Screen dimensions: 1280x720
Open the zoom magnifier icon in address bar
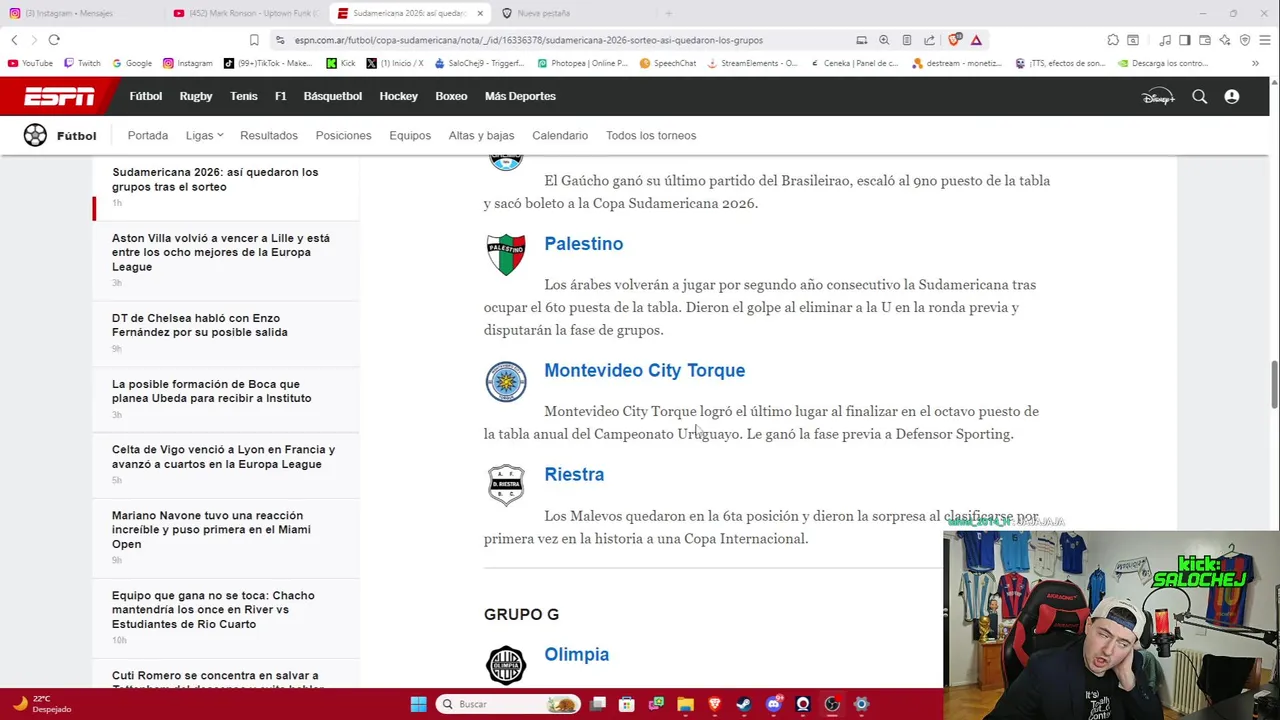pos(884,40)
